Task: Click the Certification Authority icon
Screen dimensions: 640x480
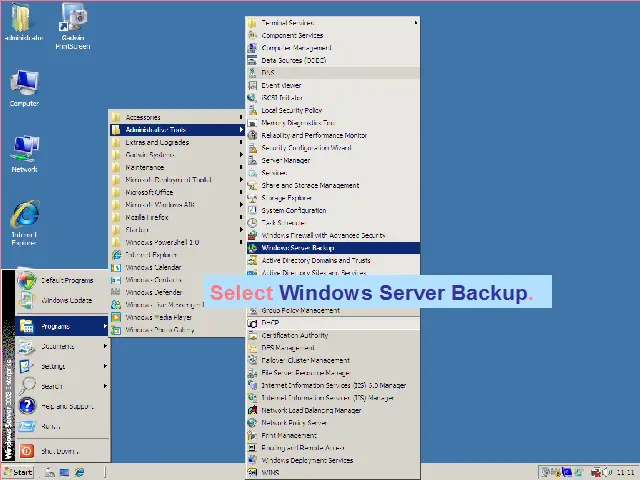Action: point(253,336)
